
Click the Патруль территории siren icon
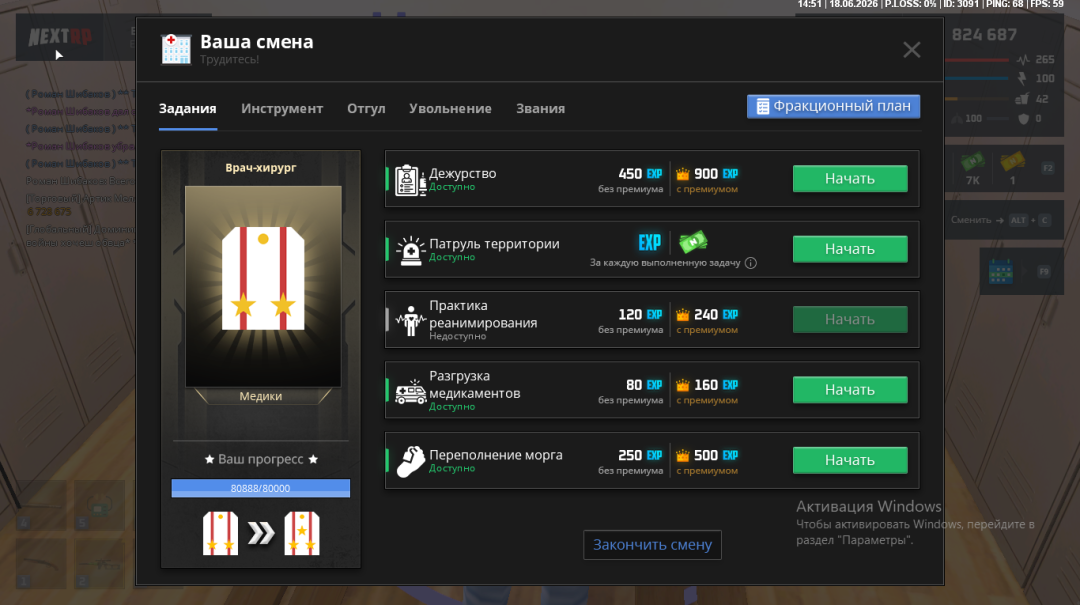pos(411,251)
